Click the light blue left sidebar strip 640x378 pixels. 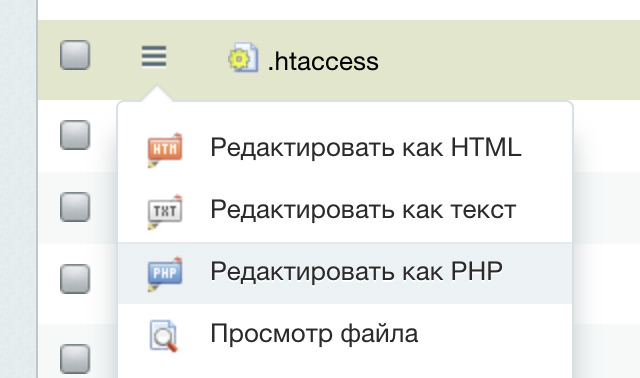(x=18, y=189)
